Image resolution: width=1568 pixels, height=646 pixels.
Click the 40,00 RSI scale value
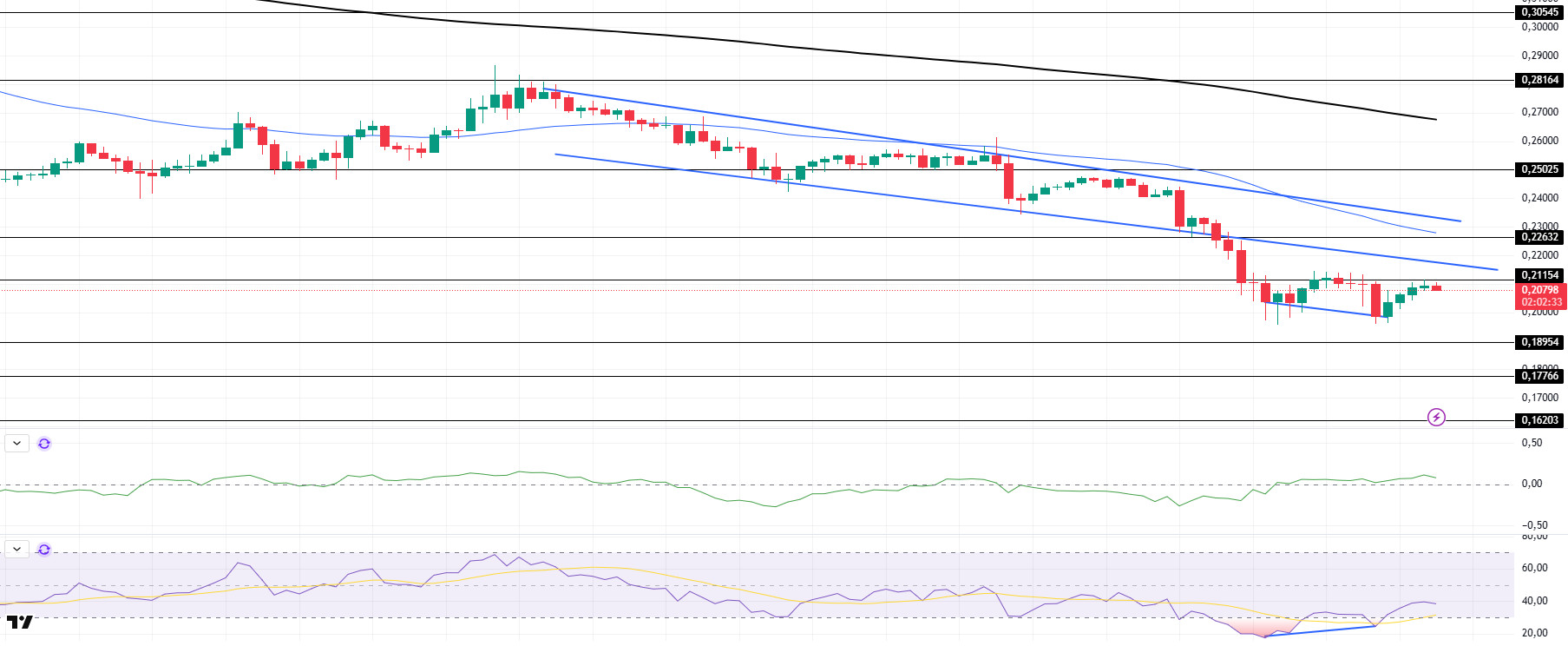1535,601
